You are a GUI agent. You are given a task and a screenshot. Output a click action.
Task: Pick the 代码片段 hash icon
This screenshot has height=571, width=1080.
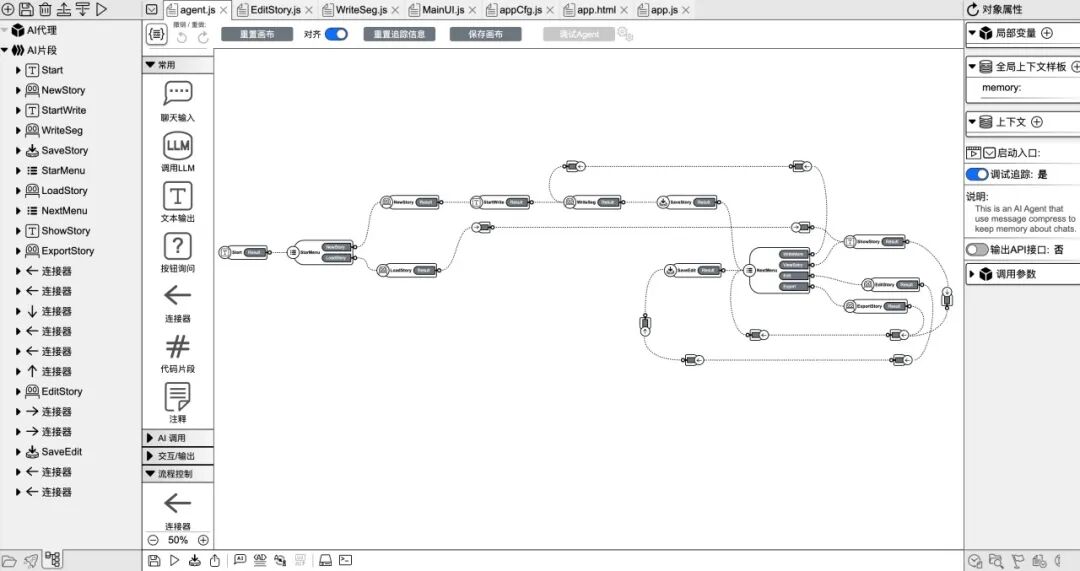[178, 346]
